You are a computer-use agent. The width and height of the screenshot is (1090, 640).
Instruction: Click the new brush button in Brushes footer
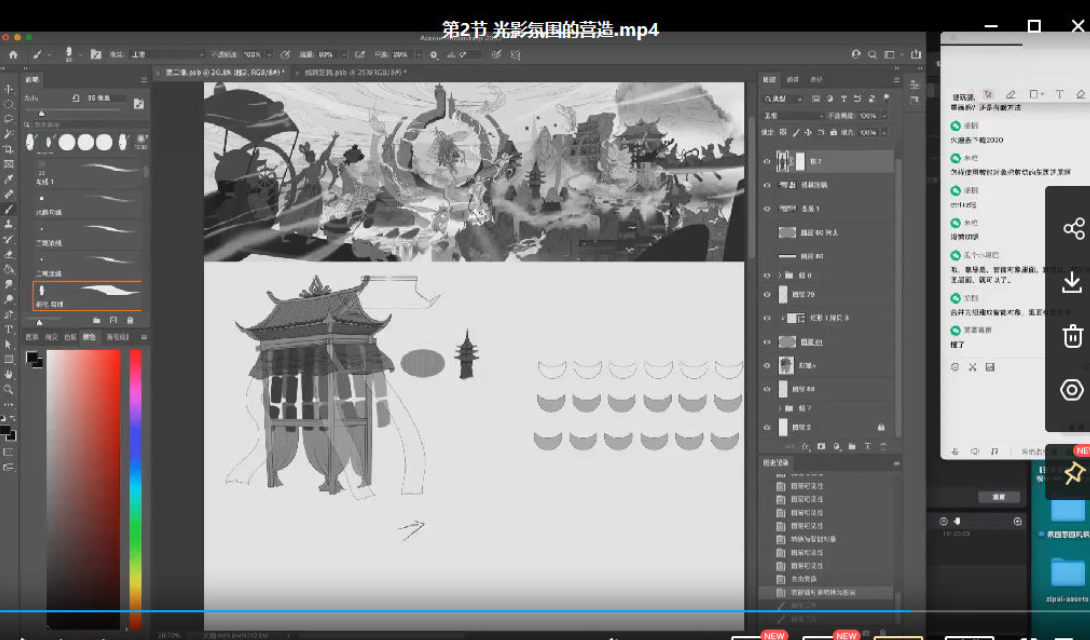click(x=113, y=320)
